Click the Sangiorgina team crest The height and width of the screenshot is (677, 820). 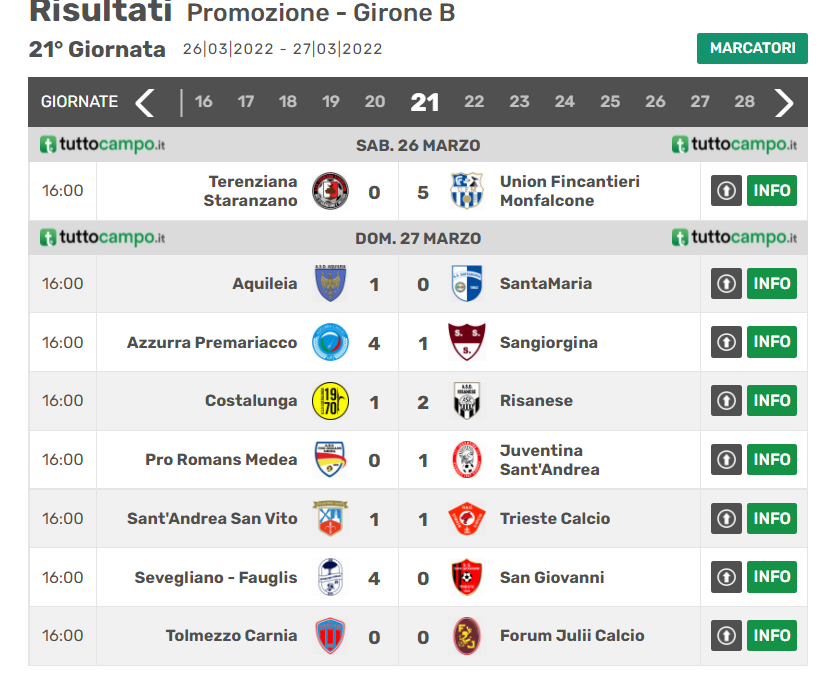pos(466,342)
